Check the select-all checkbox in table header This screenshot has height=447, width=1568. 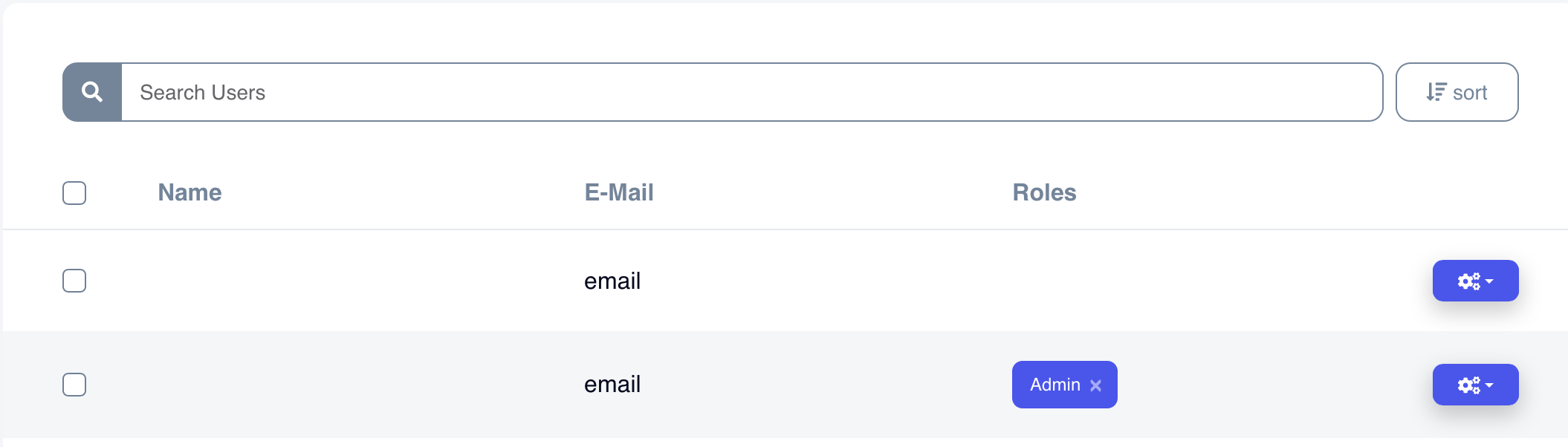(x=74, y=192)
